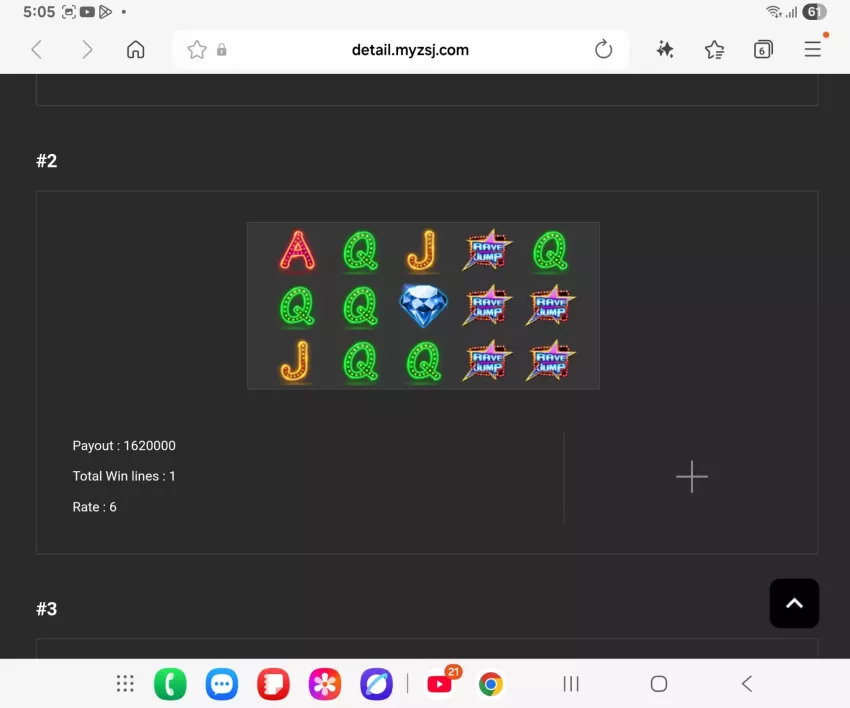Tap the YouTube notification icon in status bar
The height and width of the screenshot is (708, 850).
coord(87,11)
